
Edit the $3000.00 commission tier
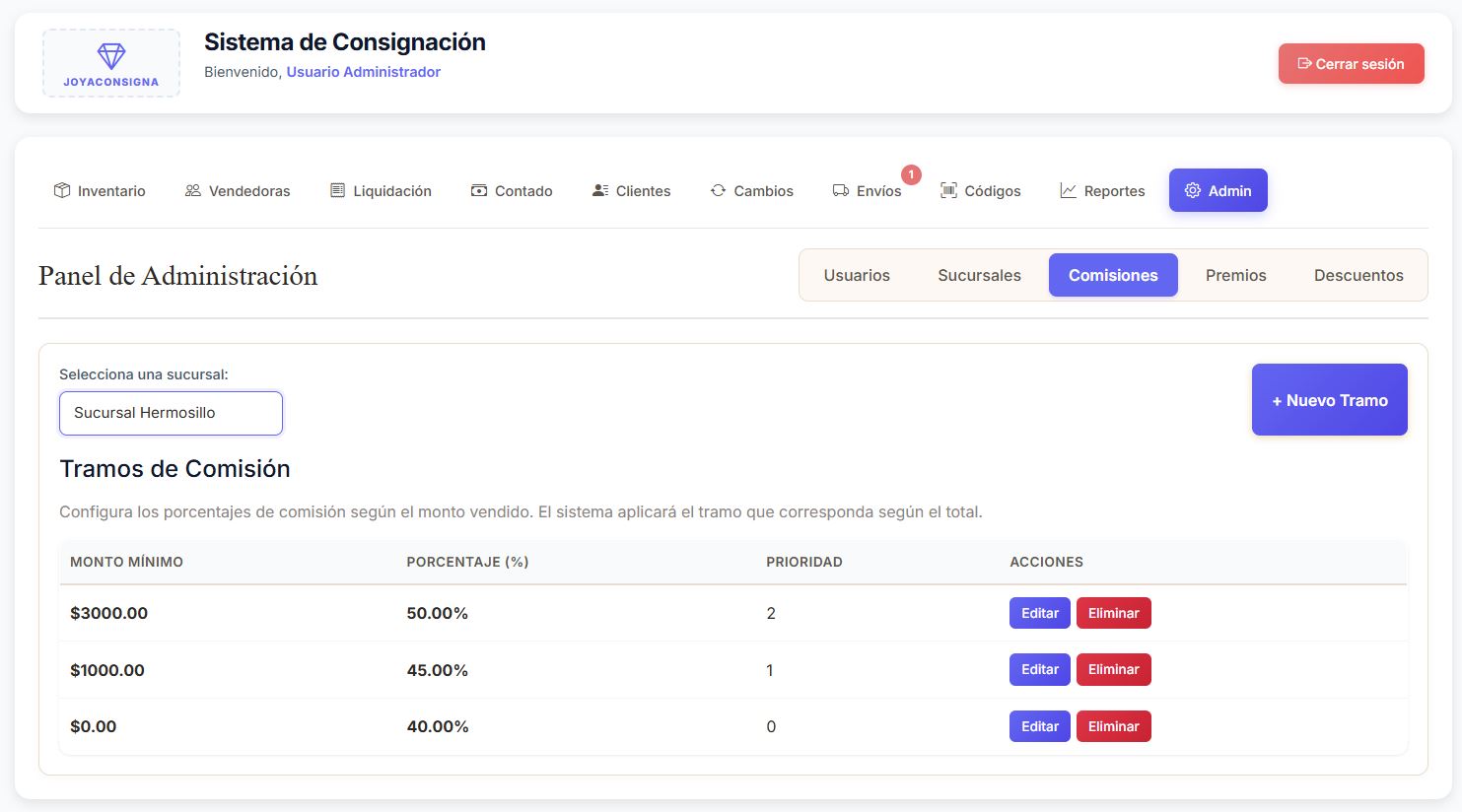pos(1040,613)
